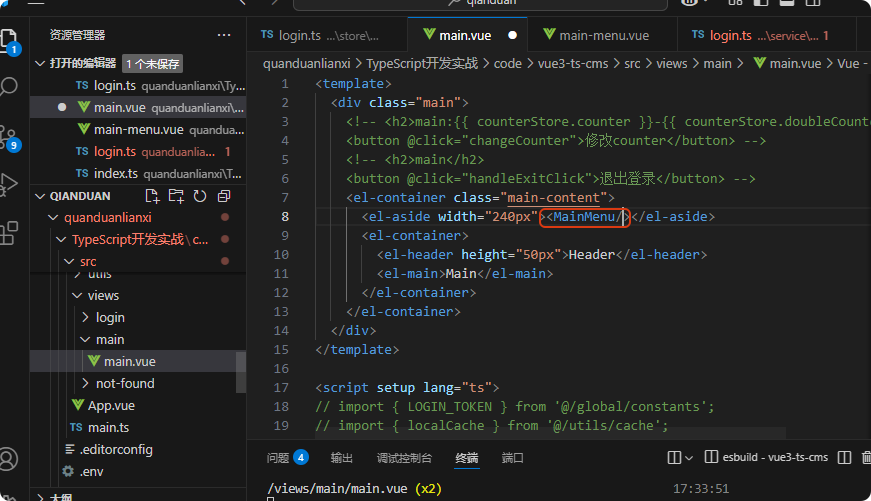Open the Accounts menu icon

pyautogui.click(x=8, y=459)
